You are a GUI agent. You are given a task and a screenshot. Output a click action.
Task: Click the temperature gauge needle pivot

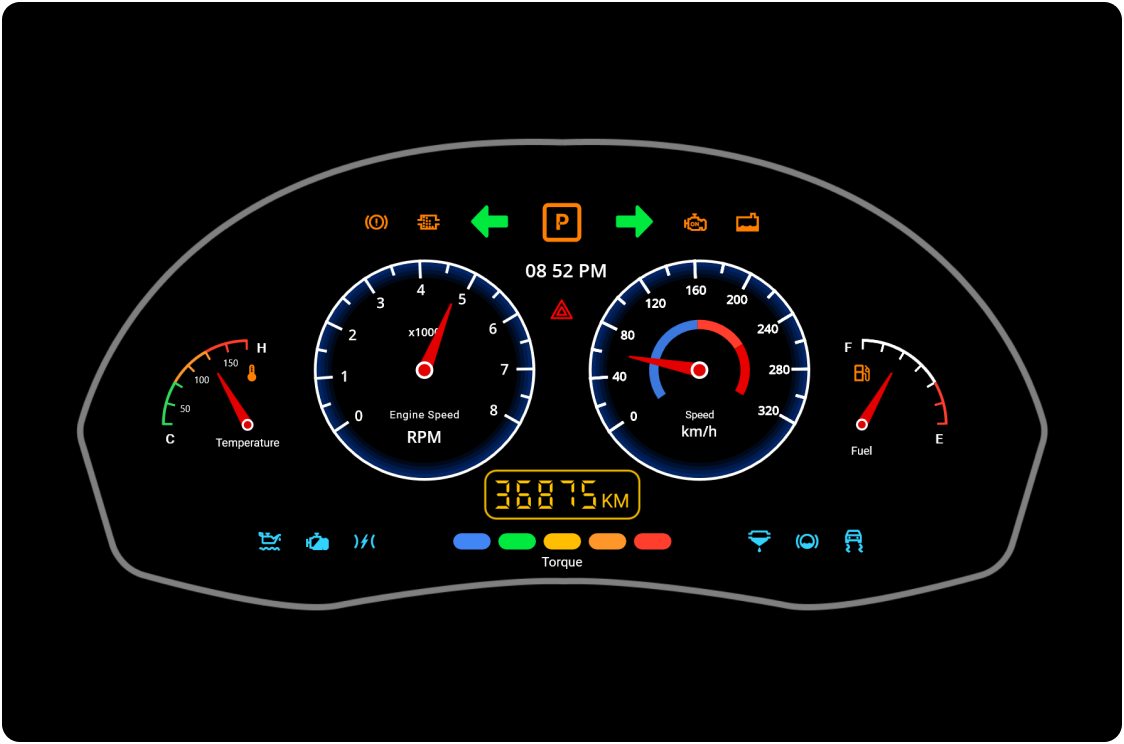pyautogui.click(x=247, y=424)
